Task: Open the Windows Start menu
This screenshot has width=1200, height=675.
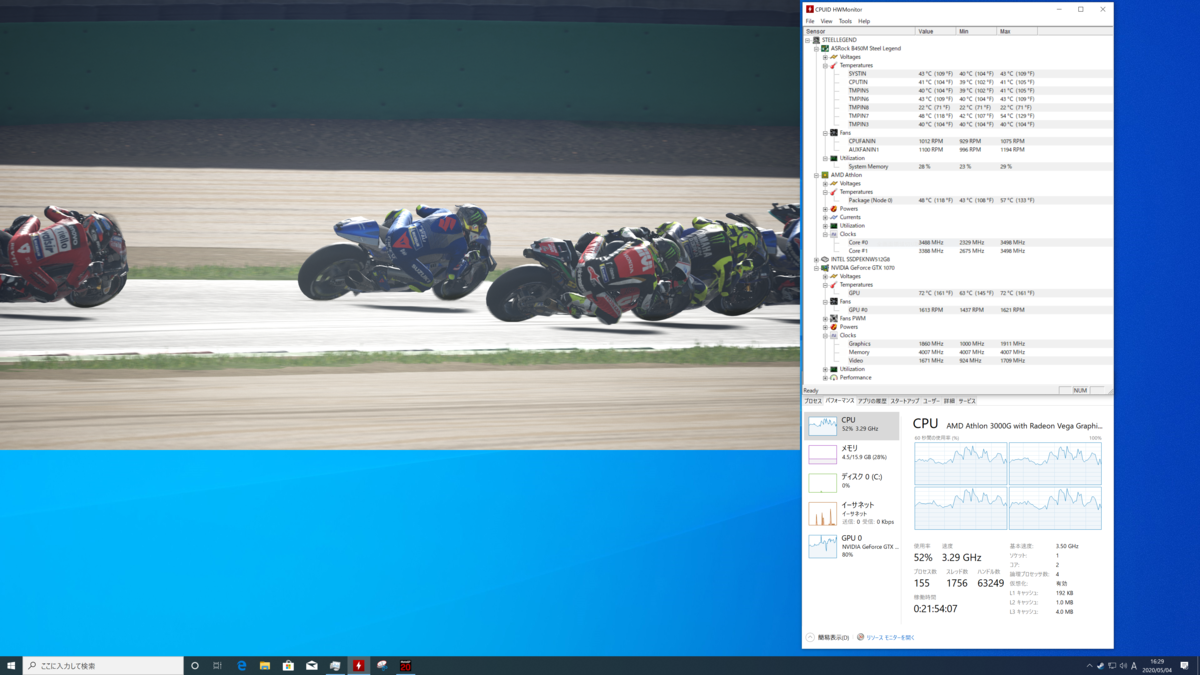Action: (x=11, y=665)
